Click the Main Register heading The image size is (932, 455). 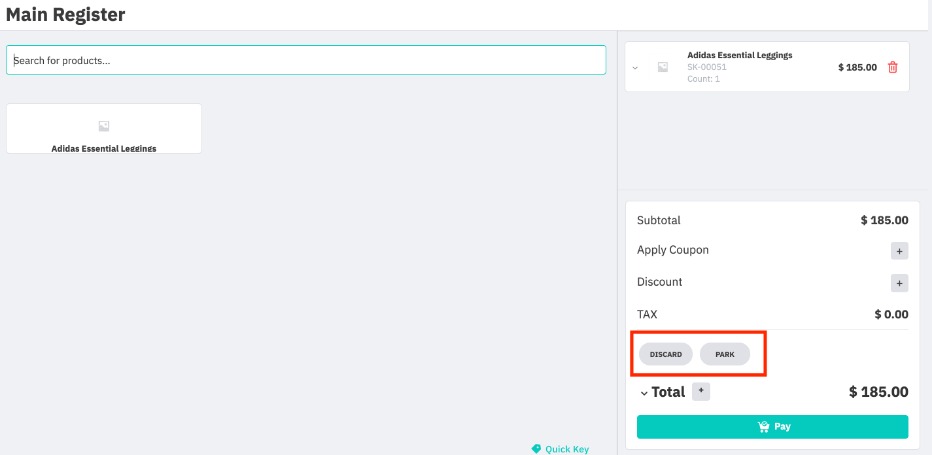coord(66,15)
